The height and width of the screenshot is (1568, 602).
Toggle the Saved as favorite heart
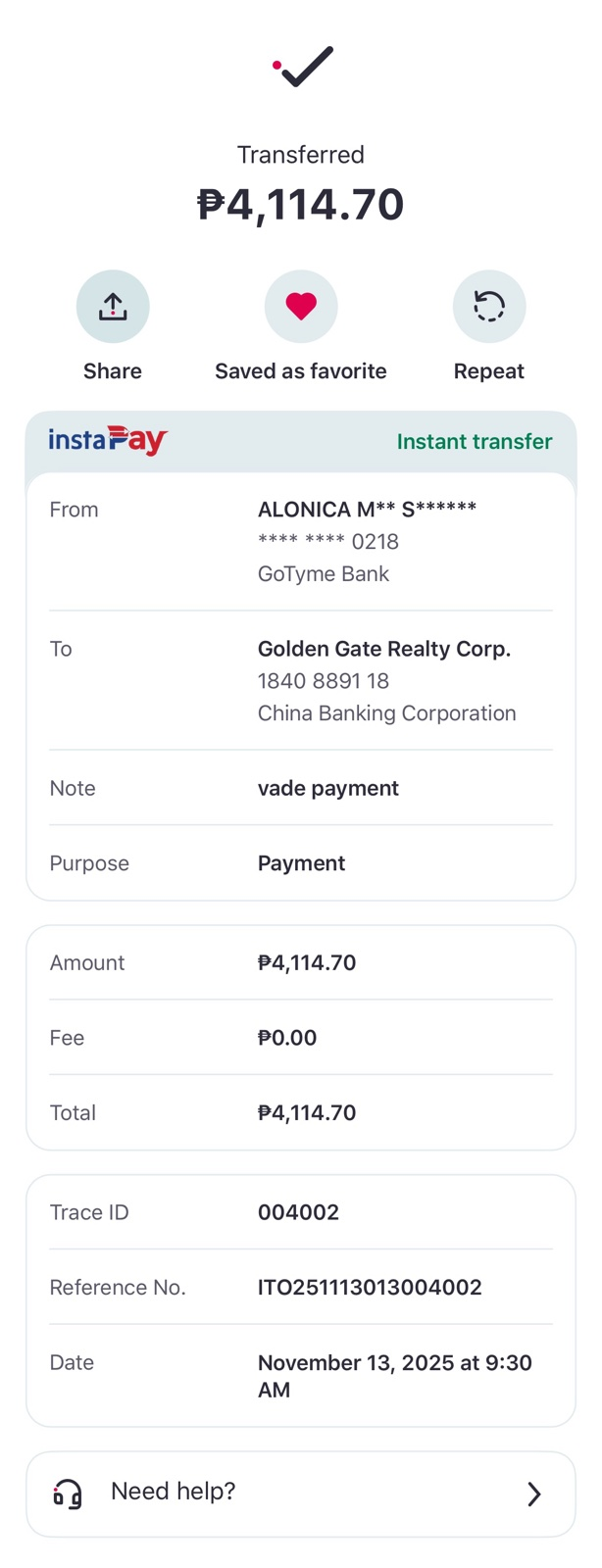click(x=301, y=307)
